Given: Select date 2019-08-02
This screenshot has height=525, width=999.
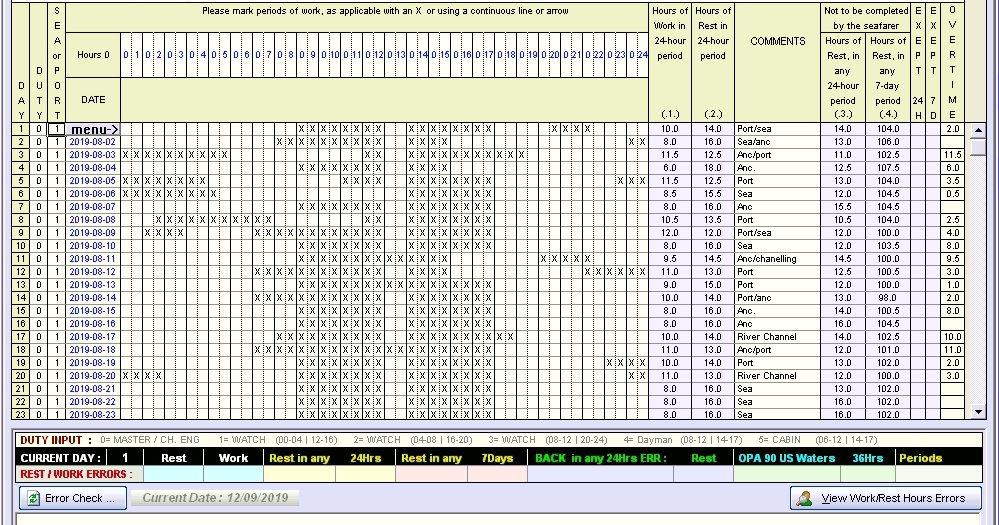Looking at the screenshot, I should point(93,142).
